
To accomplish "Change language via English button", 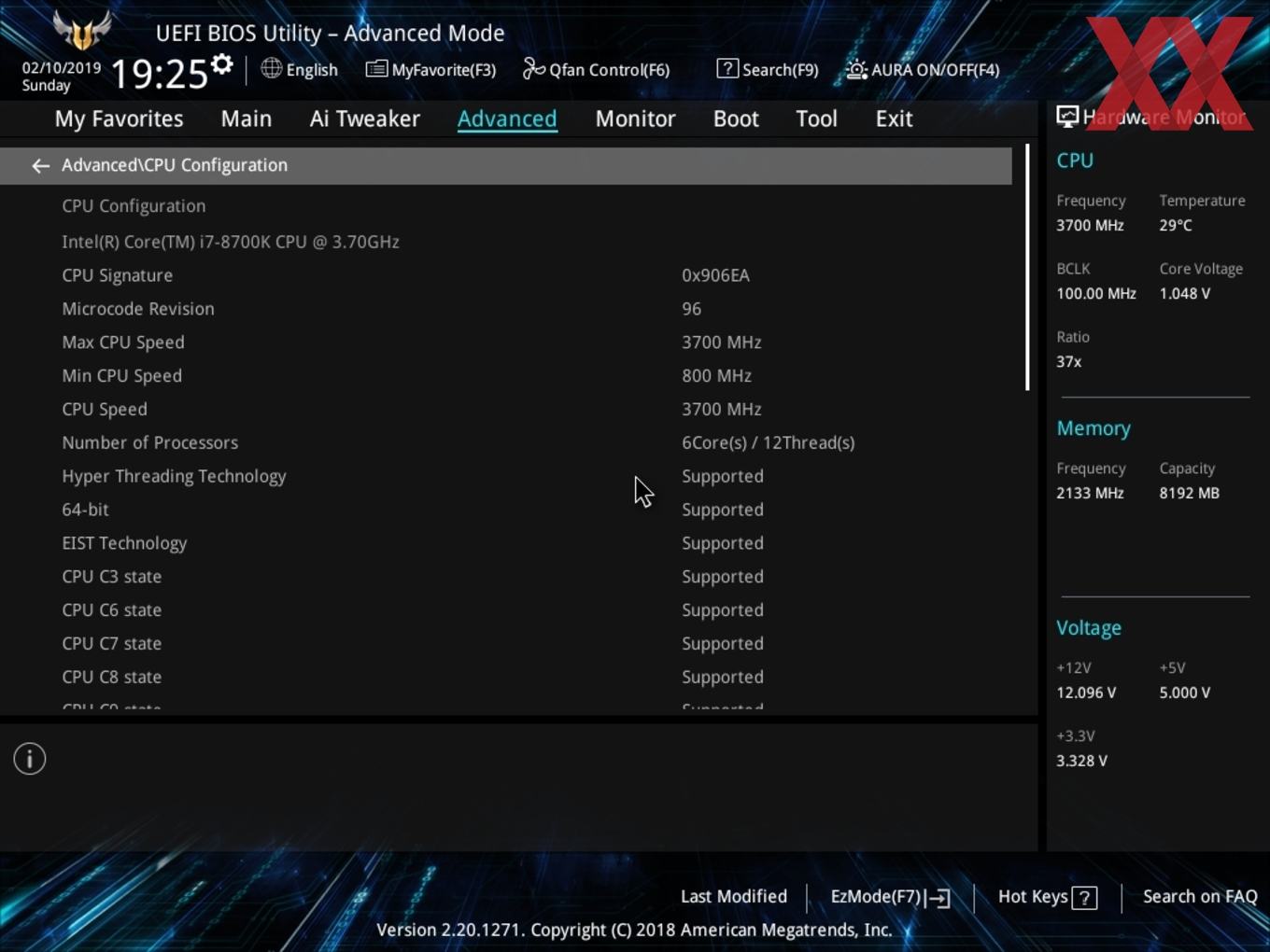I will pyautogui.click(x=300, y=70).
